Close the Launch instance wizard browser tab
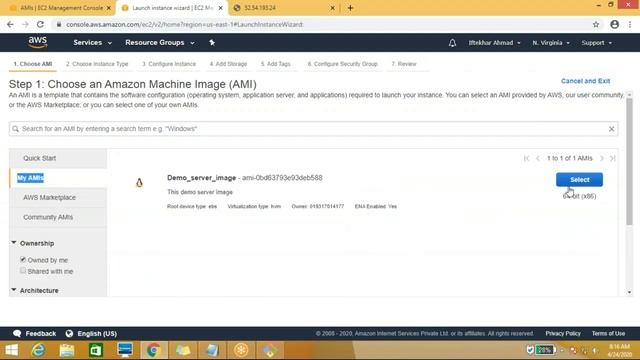Image resolution: width=640 pixels, height=360 pixels. 220,8
